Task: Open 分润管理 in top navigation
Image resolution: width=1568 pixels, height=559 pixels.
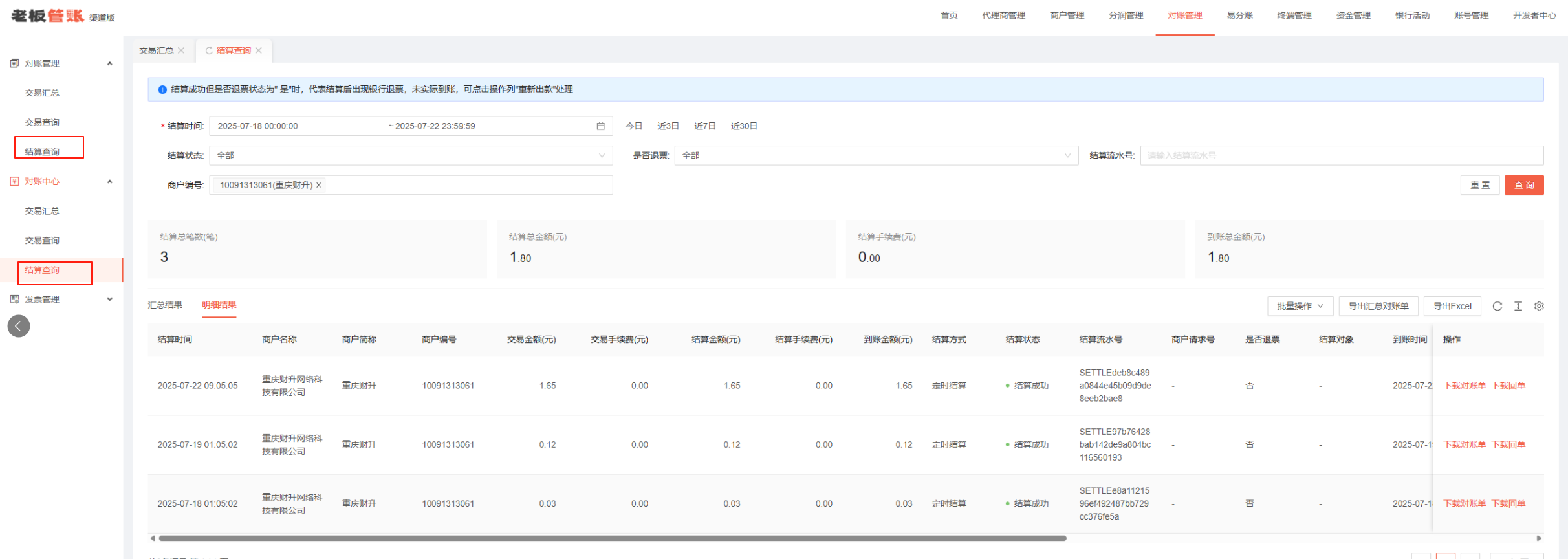Action: point(1126,16)
